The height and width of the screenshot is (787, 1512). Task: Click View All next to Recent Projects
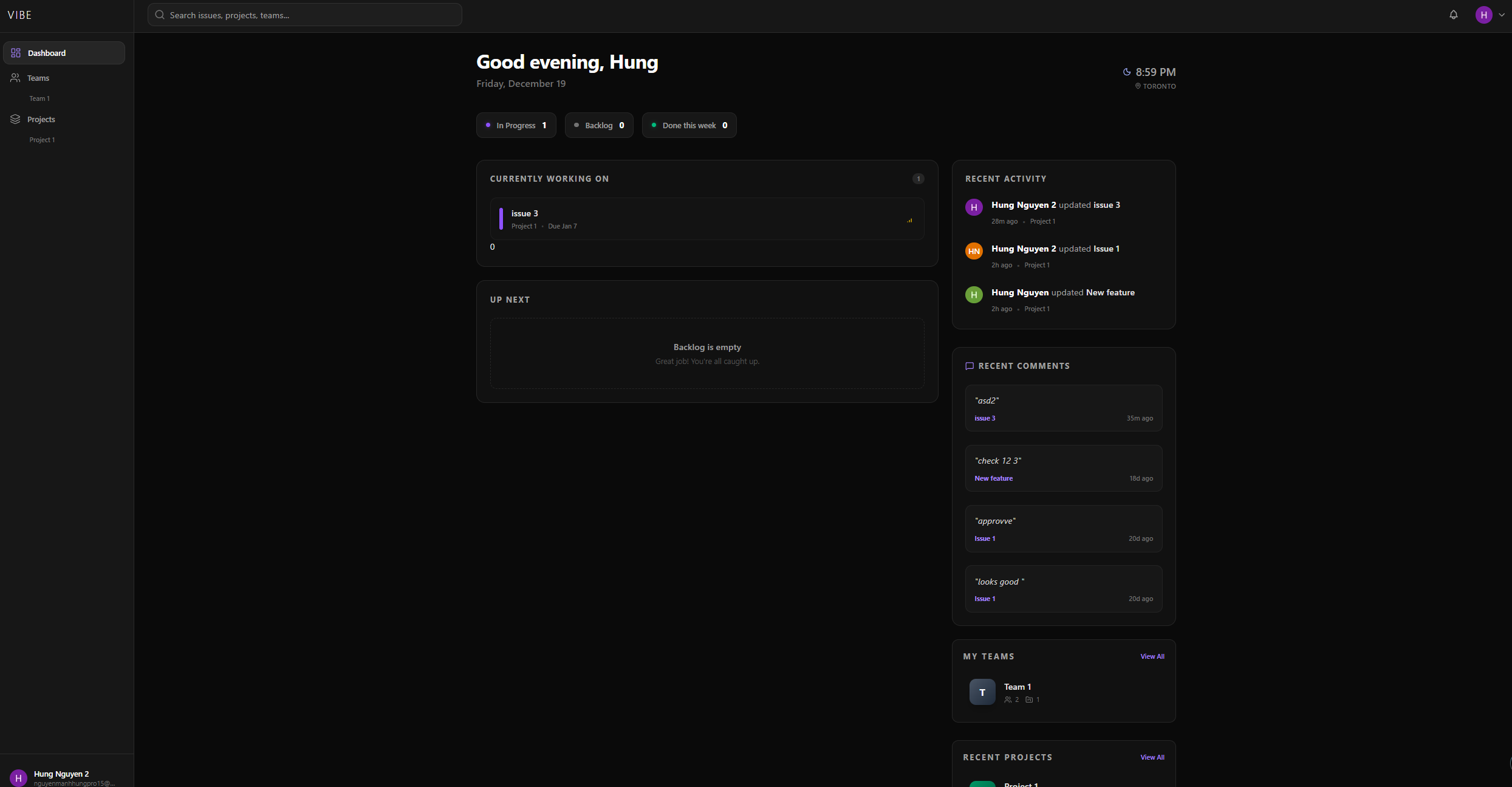pyautogui.click(x=1151, y=757)
